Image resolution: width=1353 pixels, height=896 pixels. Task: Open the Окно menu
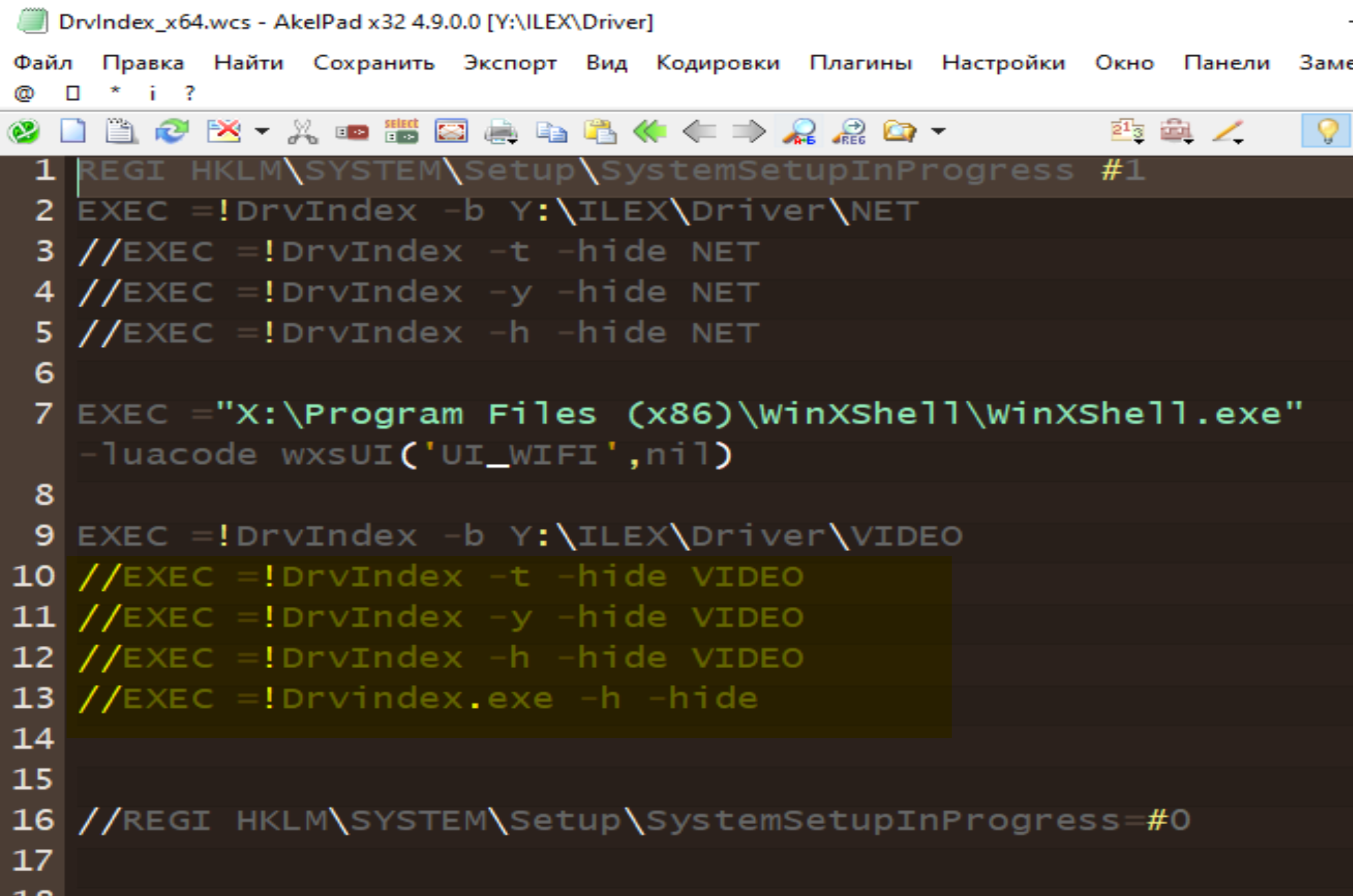[1124, 63]
